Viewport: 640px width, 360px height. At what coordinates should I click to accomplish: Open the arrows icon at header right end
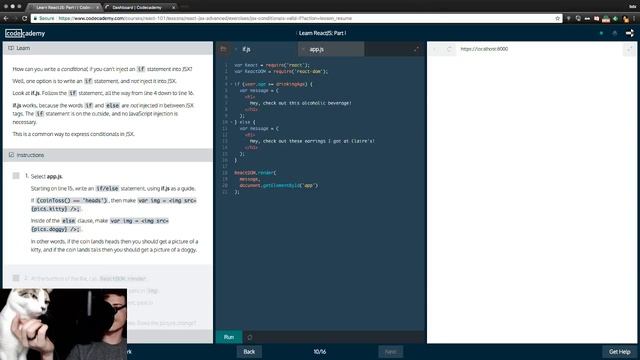(630, 33)
